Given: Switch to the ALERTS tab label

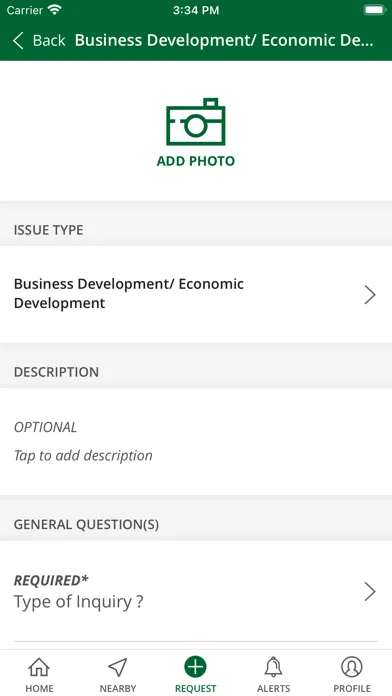Looking at the screenshot, I should click(x=273, y=688).
